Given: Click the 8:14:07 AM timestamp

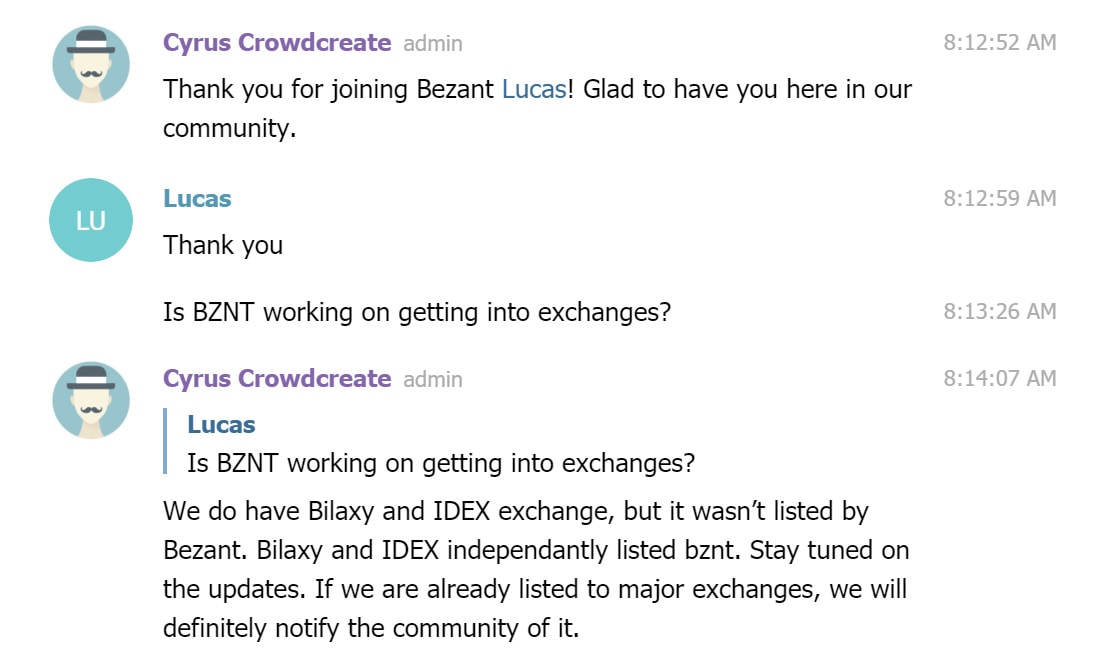Looking at the screenshot, I should 999,379.
